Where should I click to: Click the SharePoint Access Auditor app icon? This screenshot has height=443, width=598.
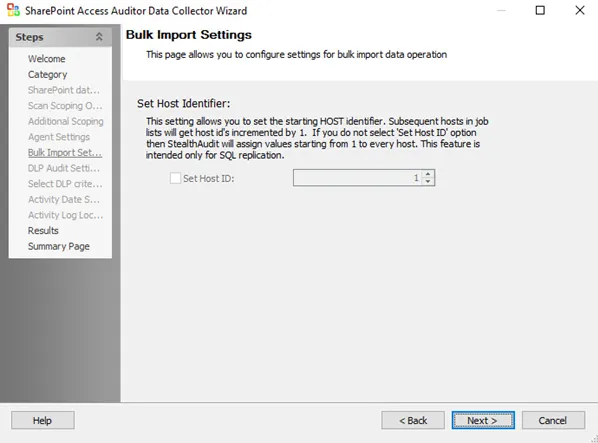[13, 10]
